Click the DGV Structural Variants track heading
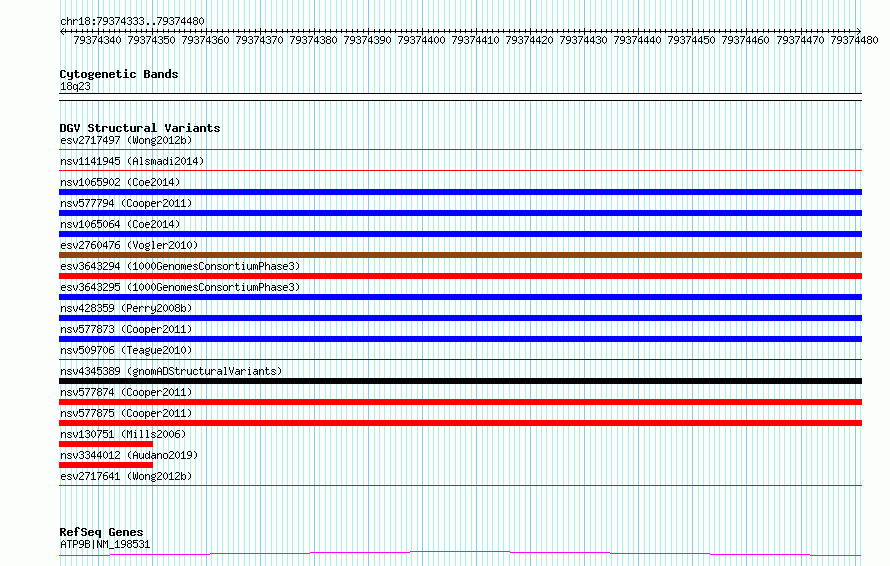 tap(140, 128)
